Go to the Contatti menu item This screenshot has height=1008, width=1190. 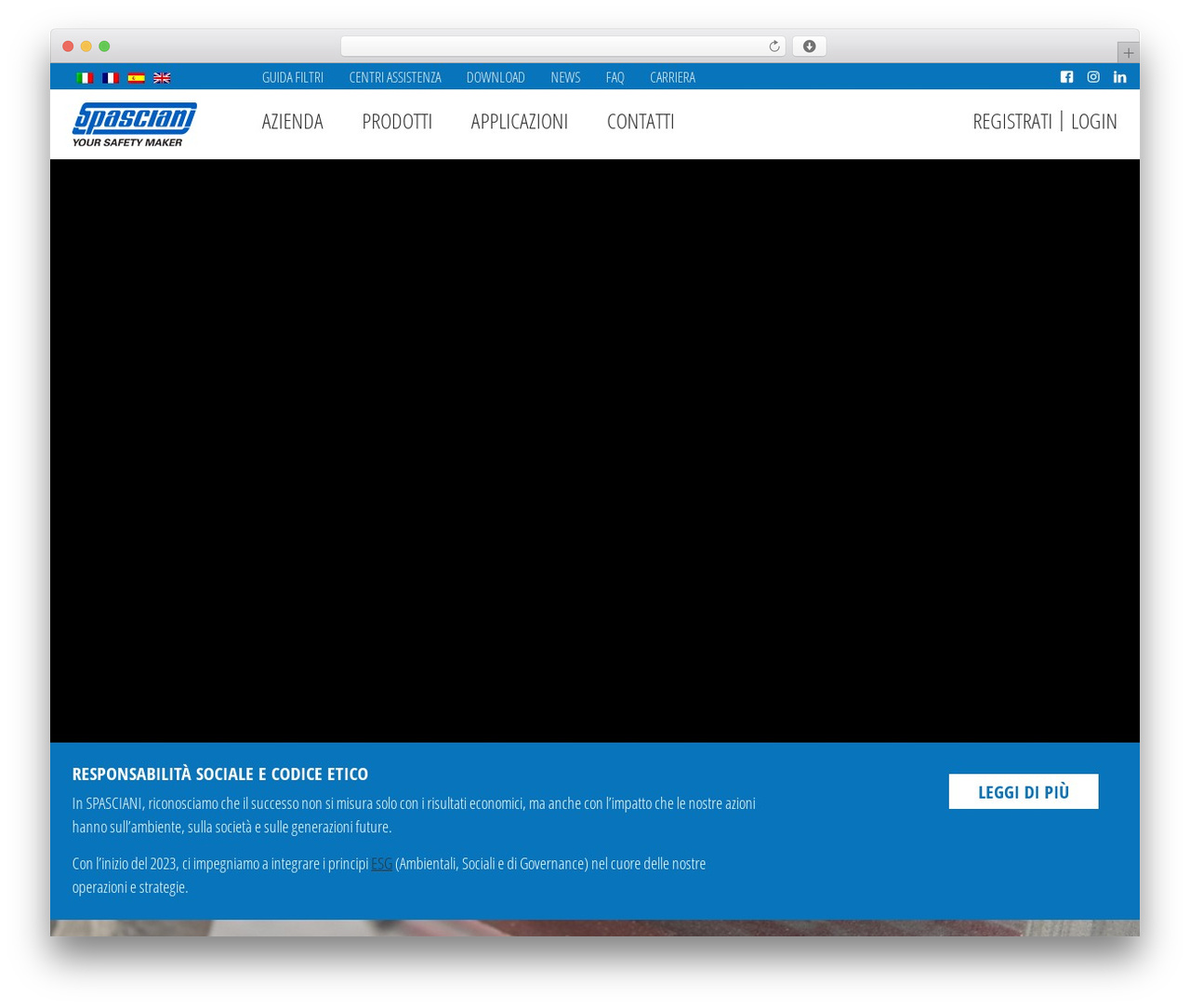pyautogui.click(x=641, y=122)
